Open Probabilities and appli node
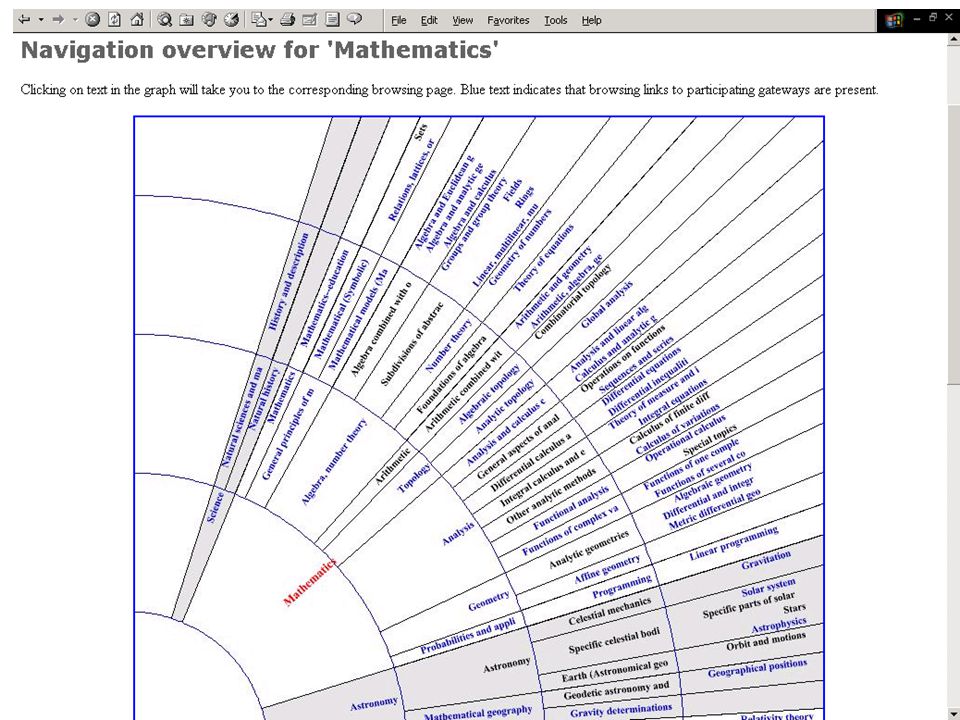 tap(468, 636)
